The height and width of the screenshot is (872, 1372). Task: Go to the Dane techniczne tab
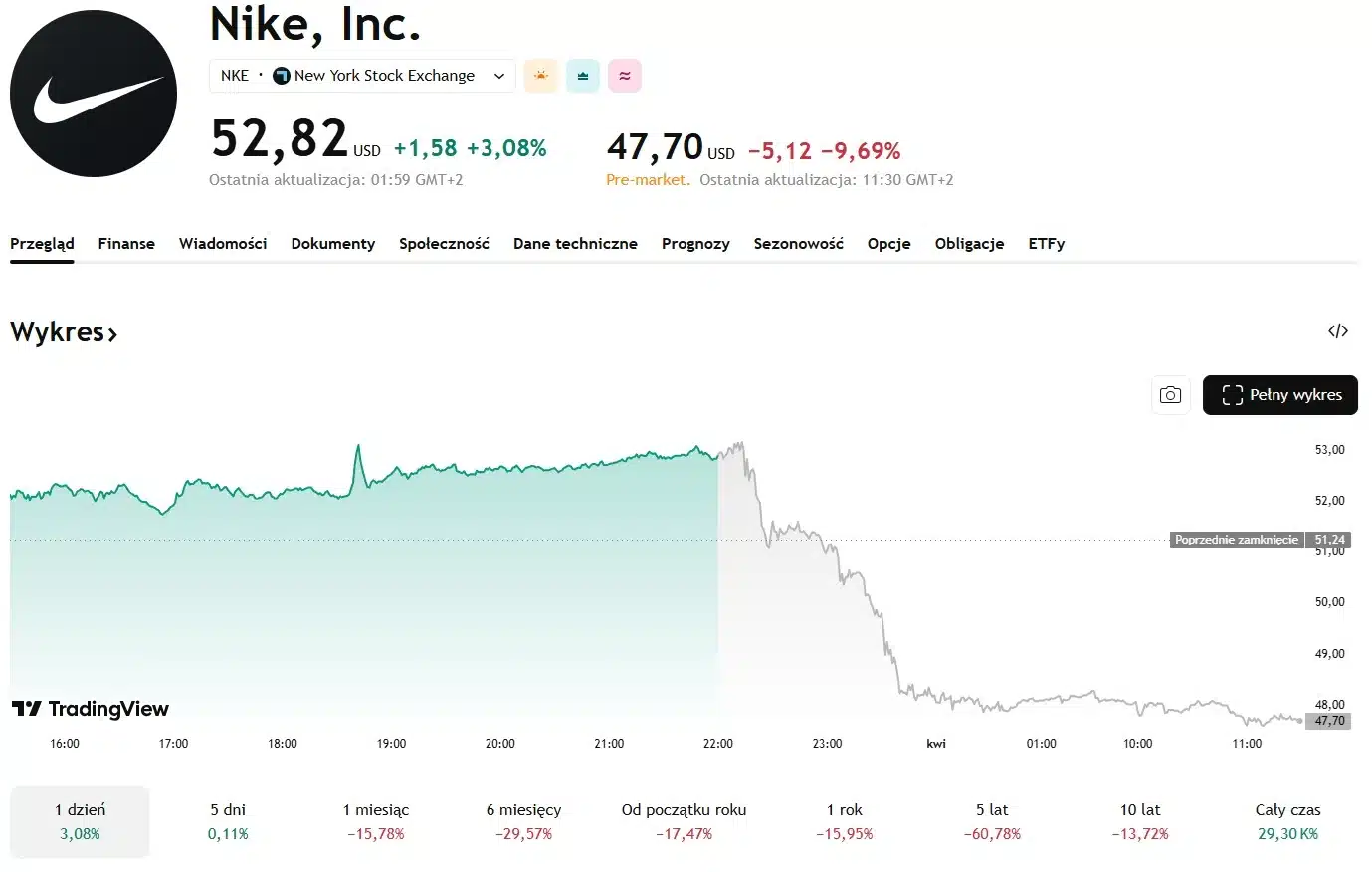click(575, 244)
